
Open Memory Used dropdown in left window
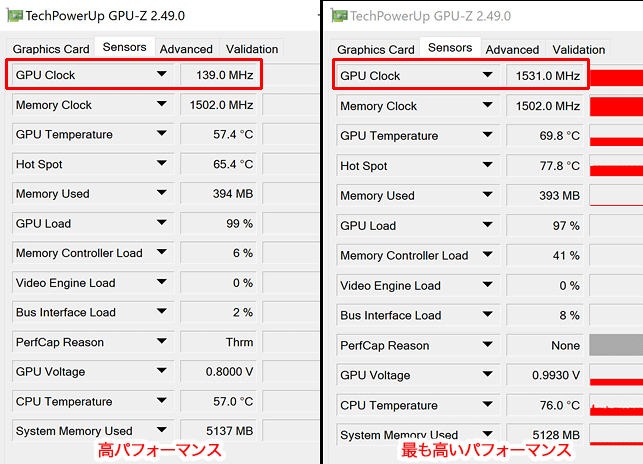162,193
